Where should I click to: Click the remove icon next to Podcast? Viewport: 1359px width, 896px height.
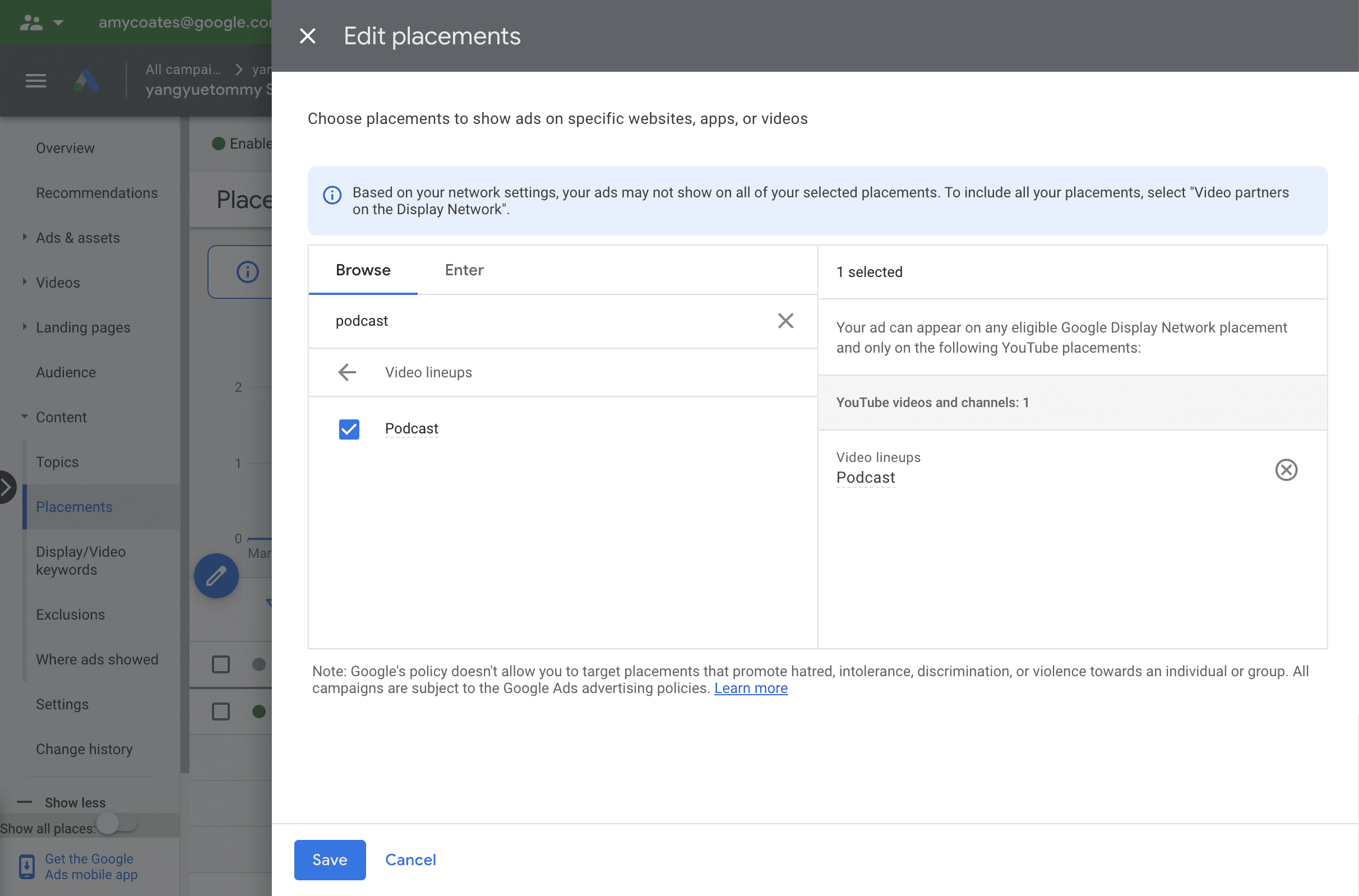1287,470
